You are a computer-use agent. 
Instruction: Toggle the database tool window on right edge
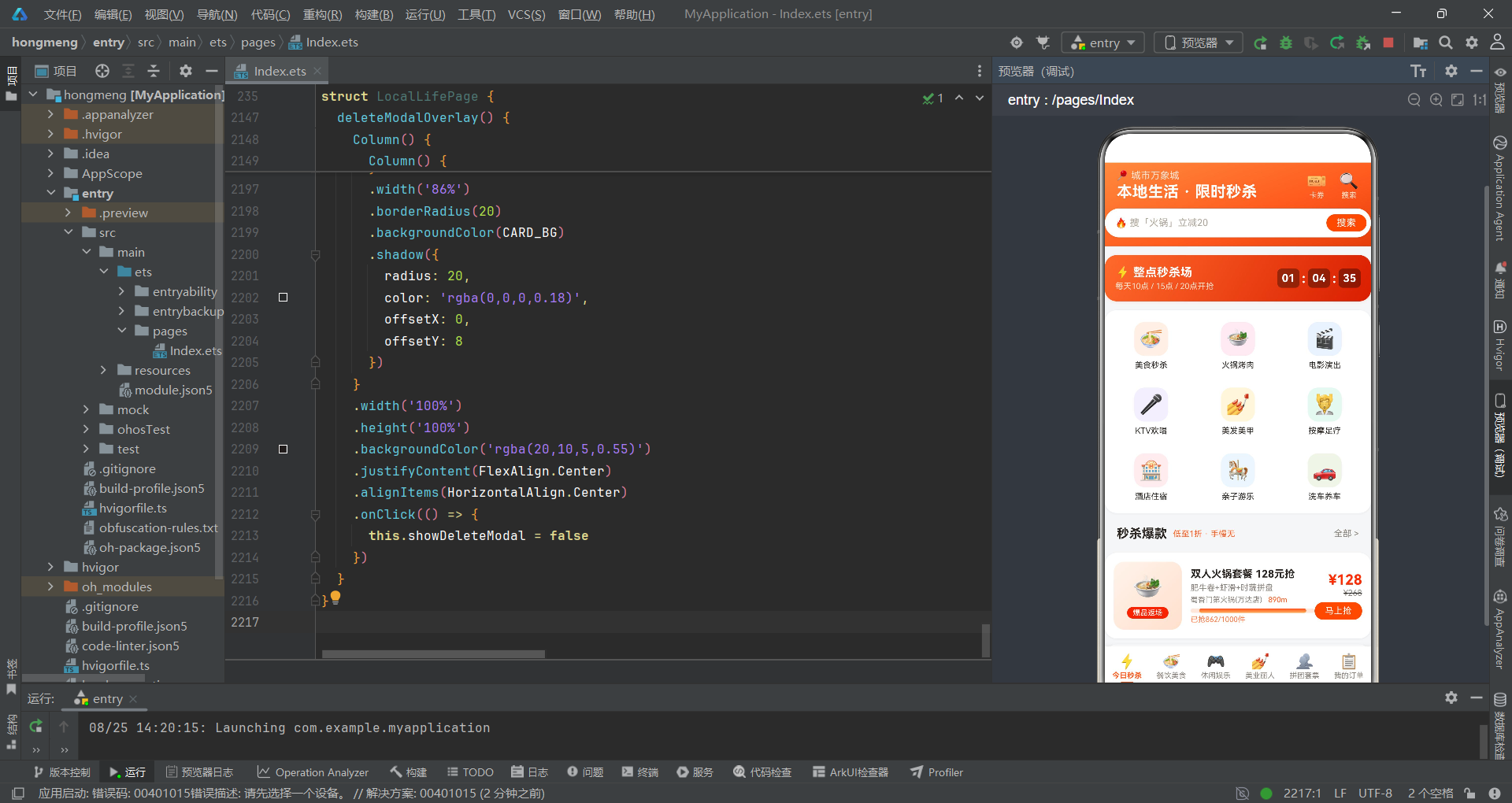(x=1500, y=724)
